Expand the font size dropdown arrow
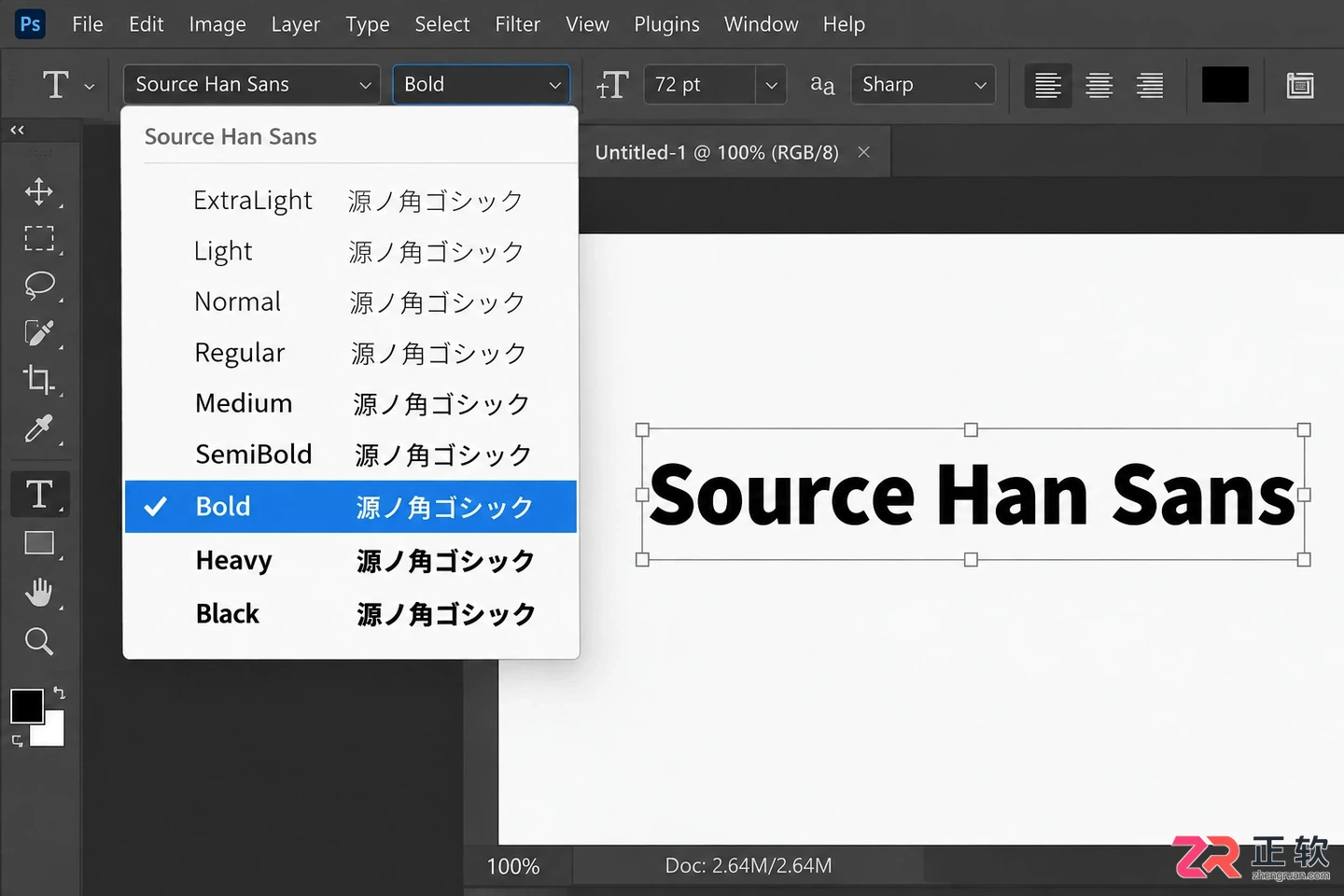This screenshot has width=1344, height=896. coord(771,85)
